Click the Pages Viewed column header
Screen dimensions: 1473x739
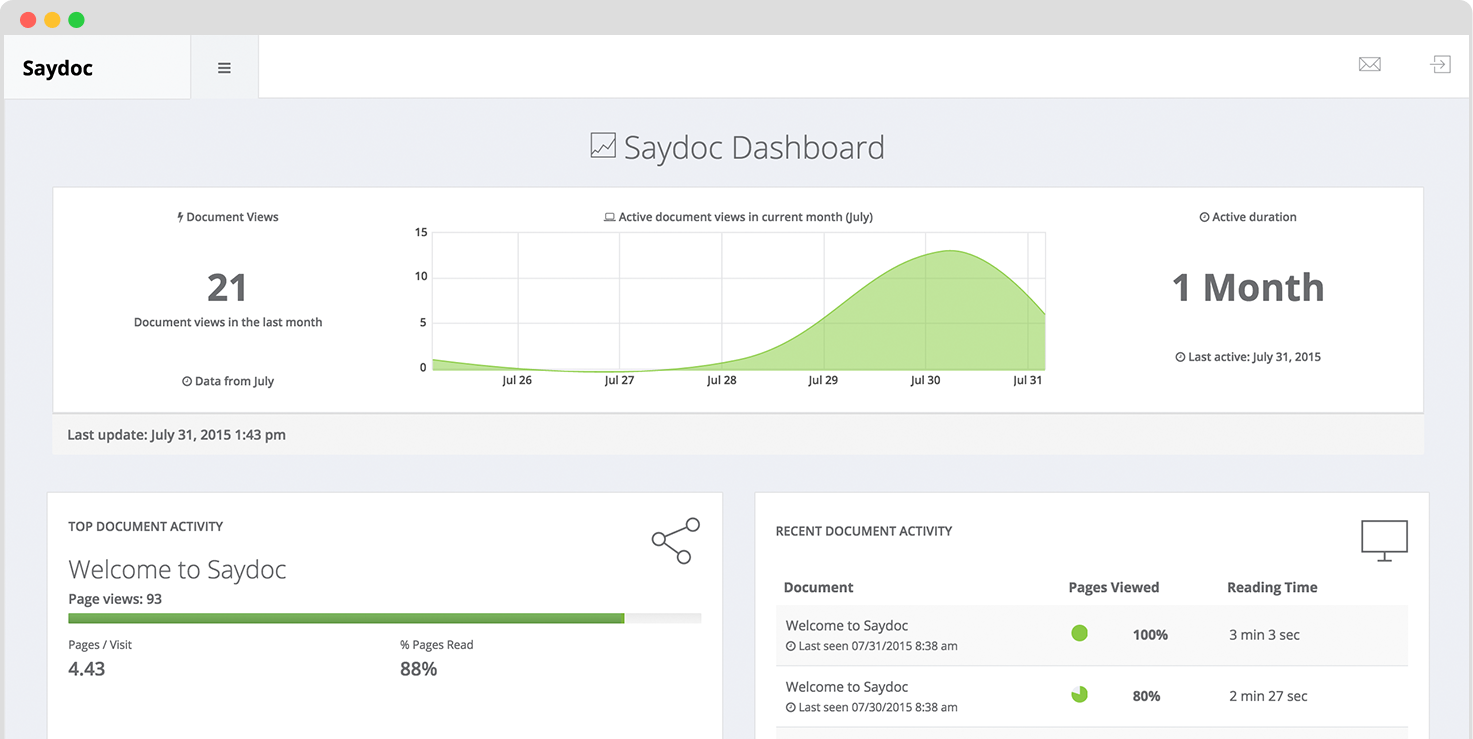coord(1113,587)
